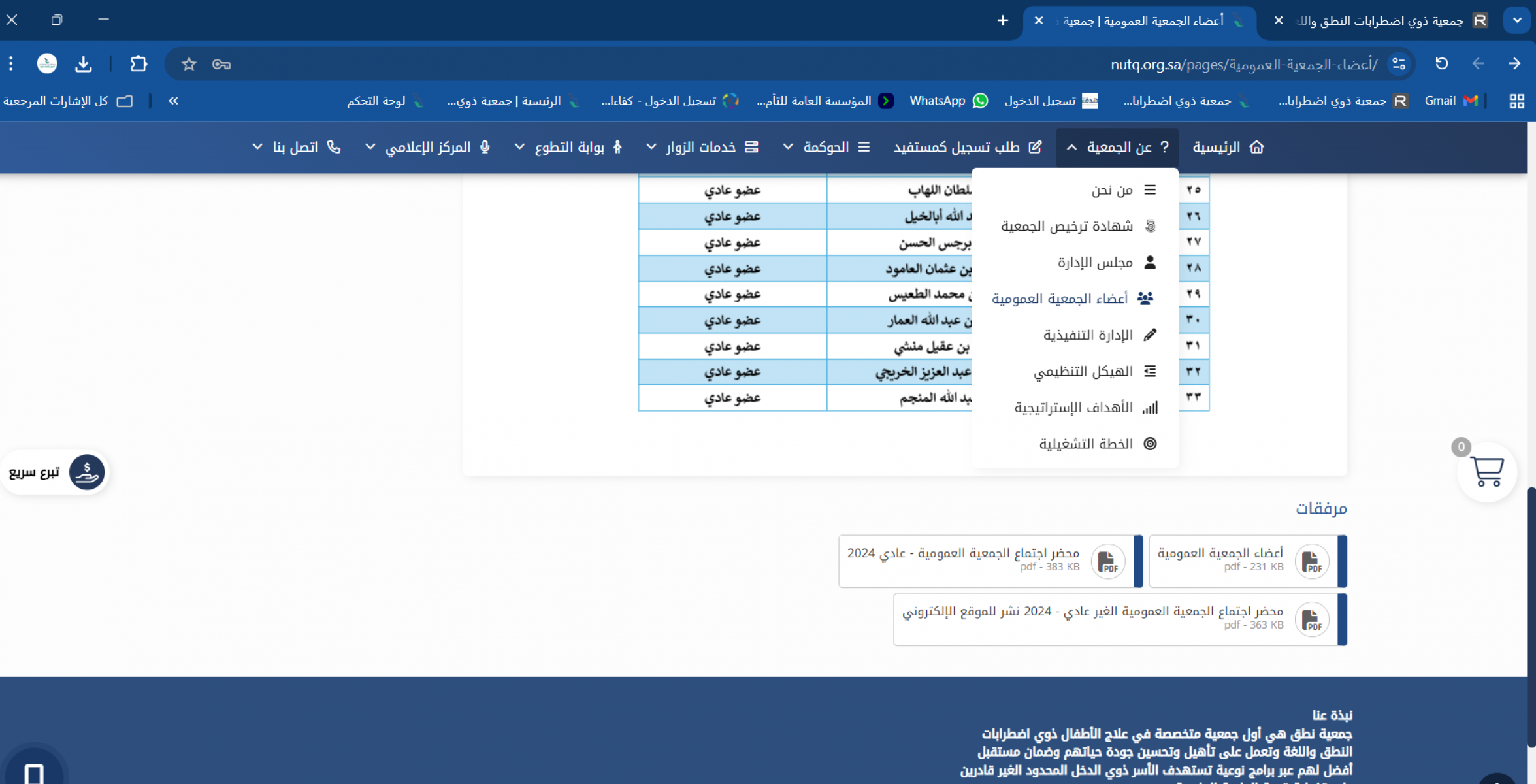Image resolution: width=1536 pixels, height=784 pixels.
Task: Select مجلس الإدارة from the dropdown menu
Action: pyautogui.click(x=1095, y=263)
